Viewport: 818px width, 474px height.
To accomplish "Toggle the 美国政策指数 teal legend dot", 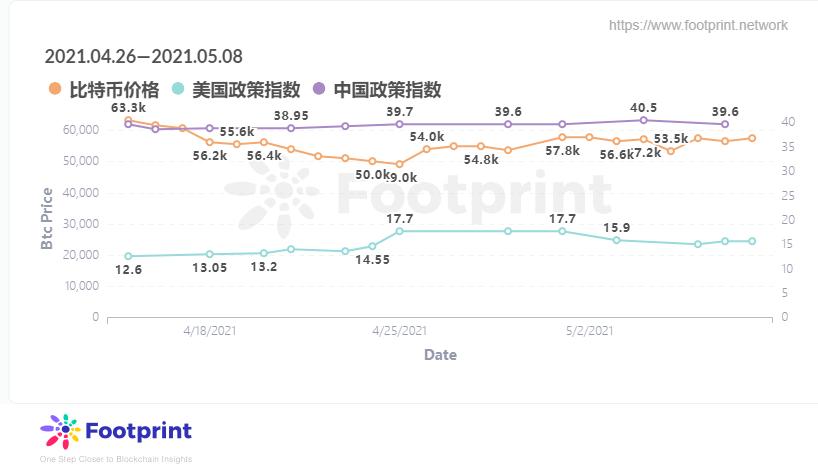I will pyautogui.click(x=178, y=89).
